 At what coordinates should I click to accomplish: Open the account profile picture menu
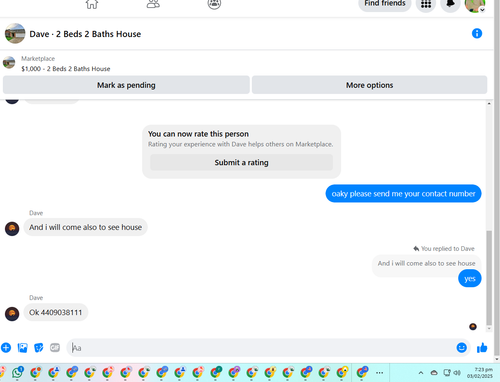coord(475,5)
